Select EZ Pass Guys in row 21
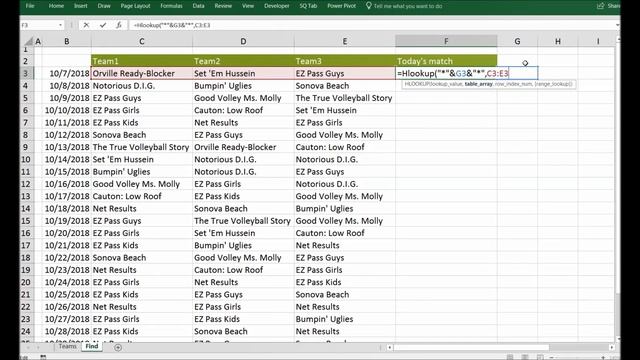This screenshot has width=640, height=360. tap(243, 294)
